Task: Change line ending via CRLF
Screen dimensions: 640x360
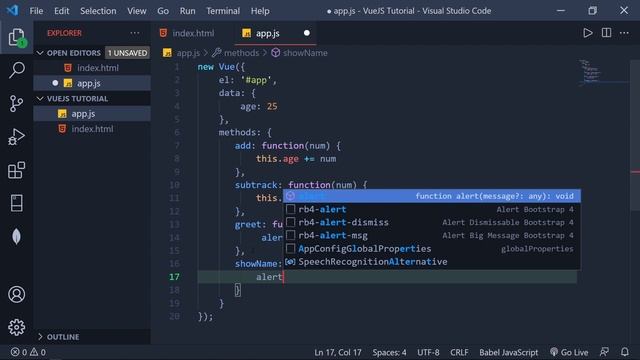Action: [x=459, y=352]
